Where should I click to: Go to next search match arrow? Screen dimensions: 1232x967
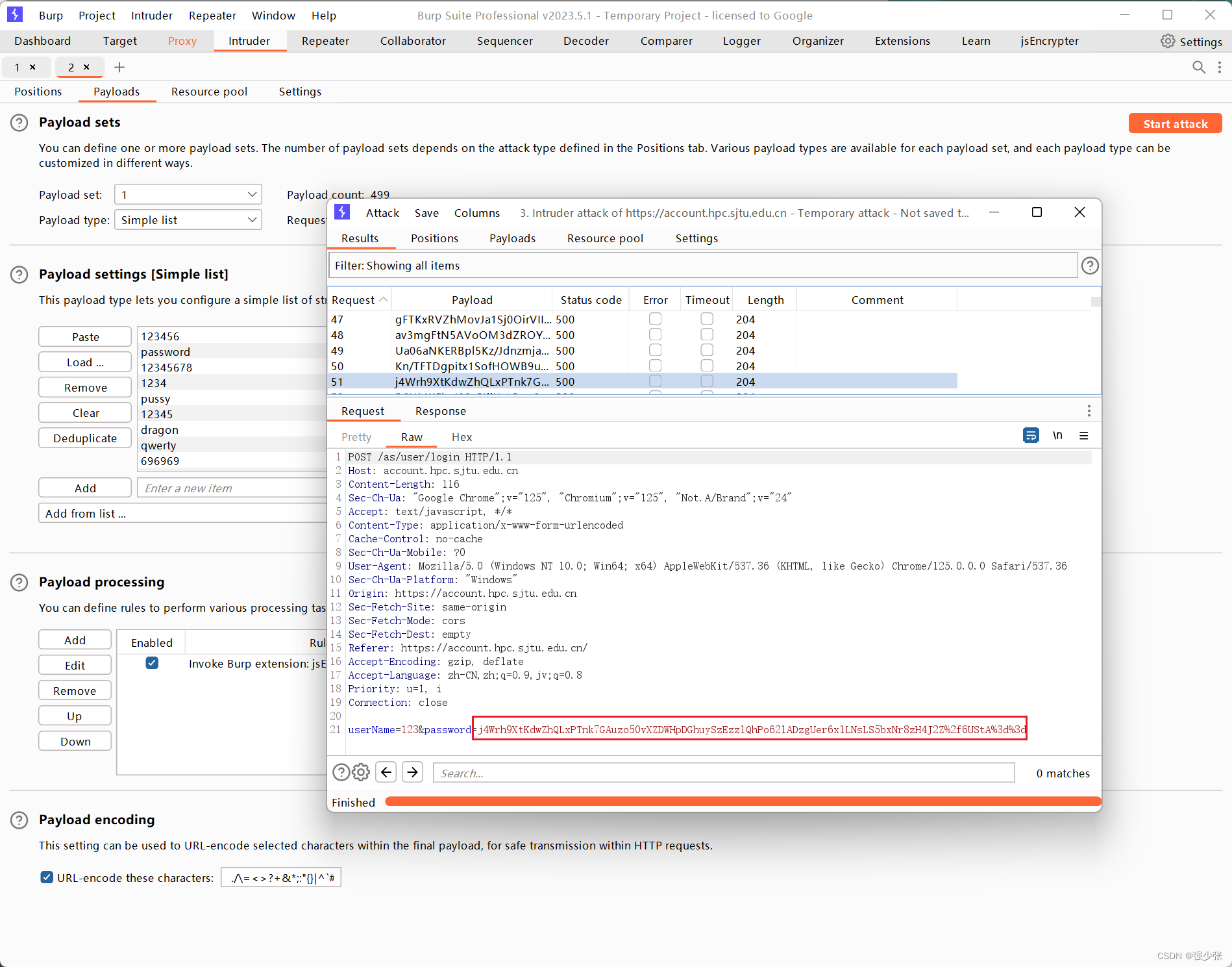[412, 772]
